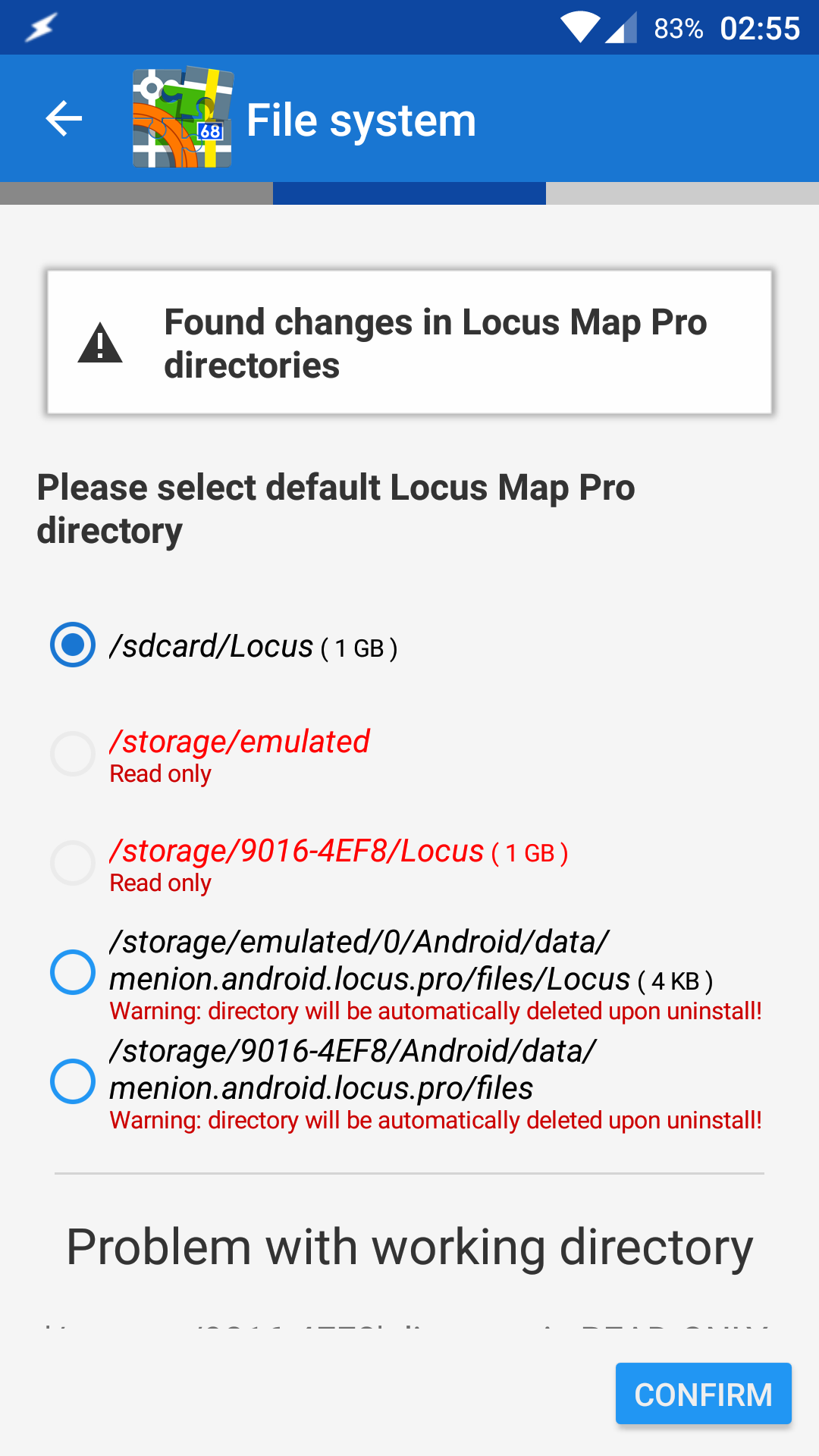Select the /storage/emulated read-only radio button
The width and height of the screenshot is (819, 1456).
click(73, 754)
